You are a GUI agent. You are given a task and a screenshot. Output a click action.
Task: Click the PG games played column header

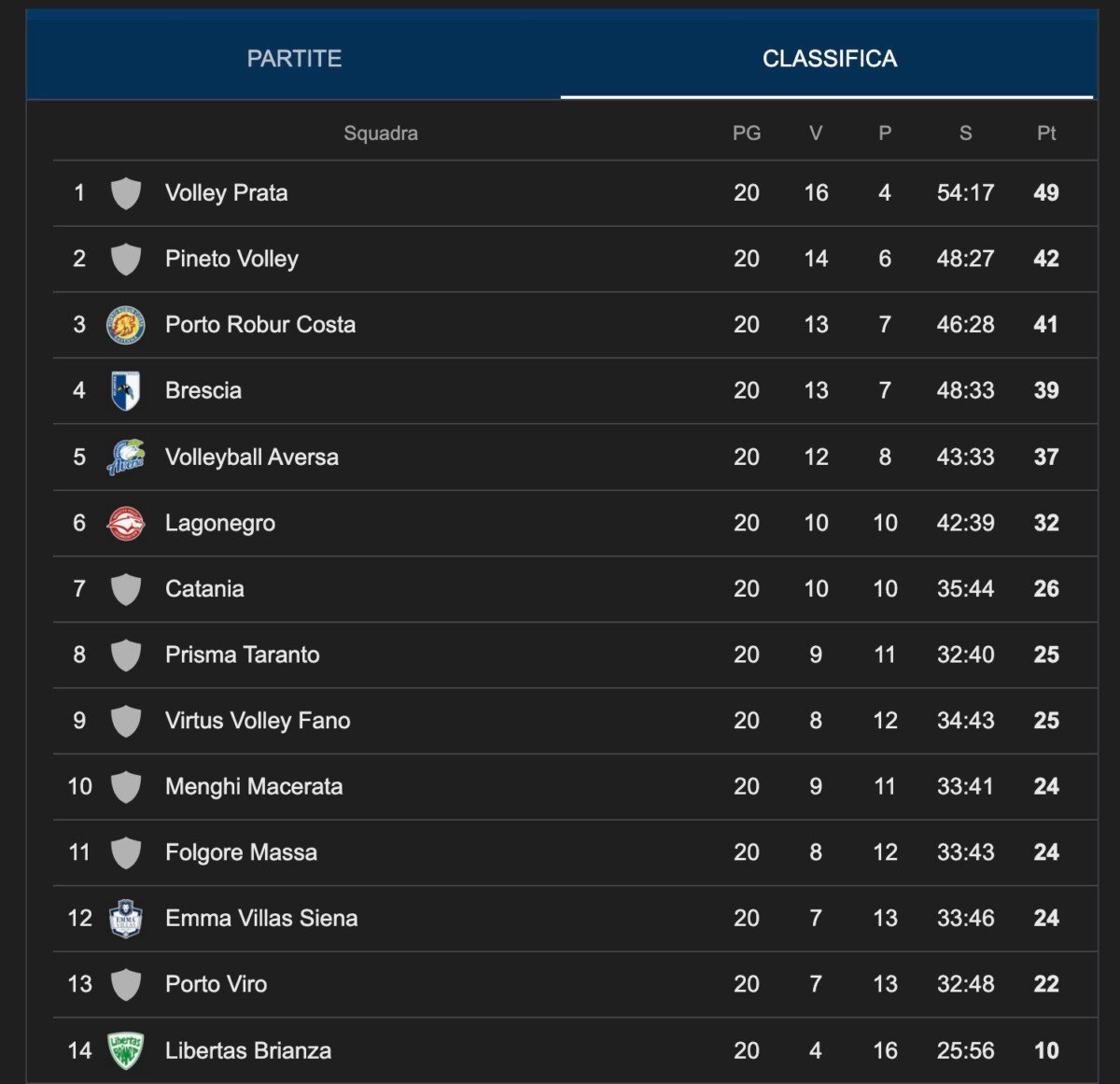click(747, 134)
